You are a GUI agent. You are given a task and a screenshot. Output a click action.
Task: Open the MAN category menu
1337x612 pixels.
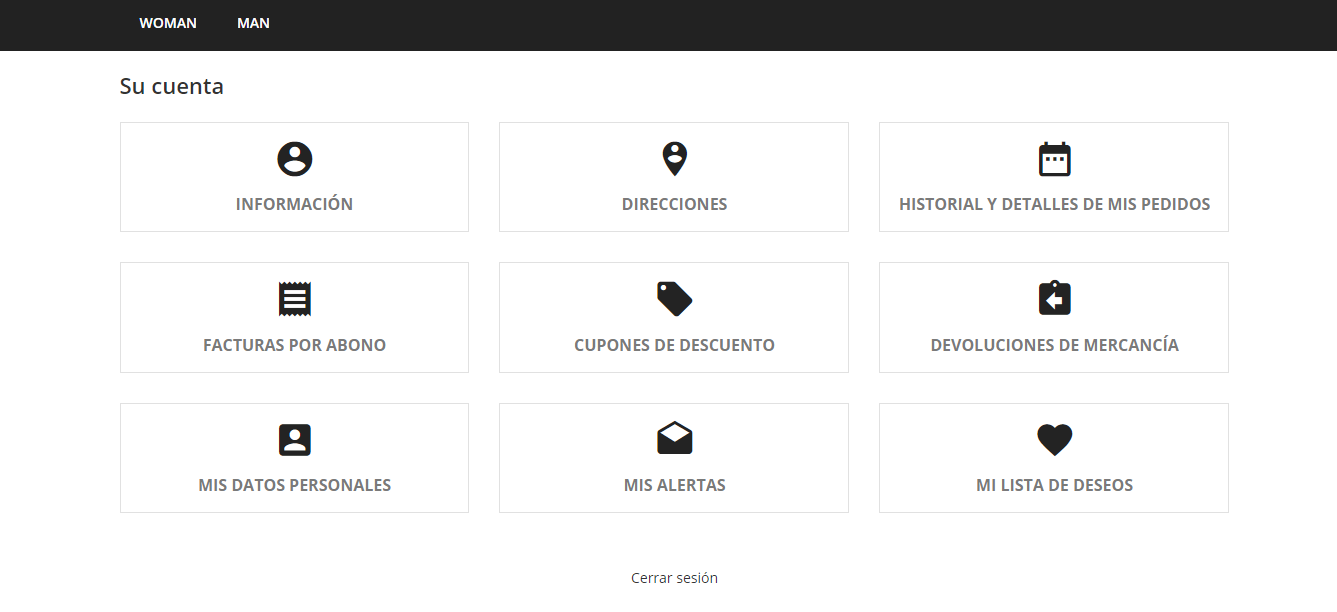pos(253,23)
